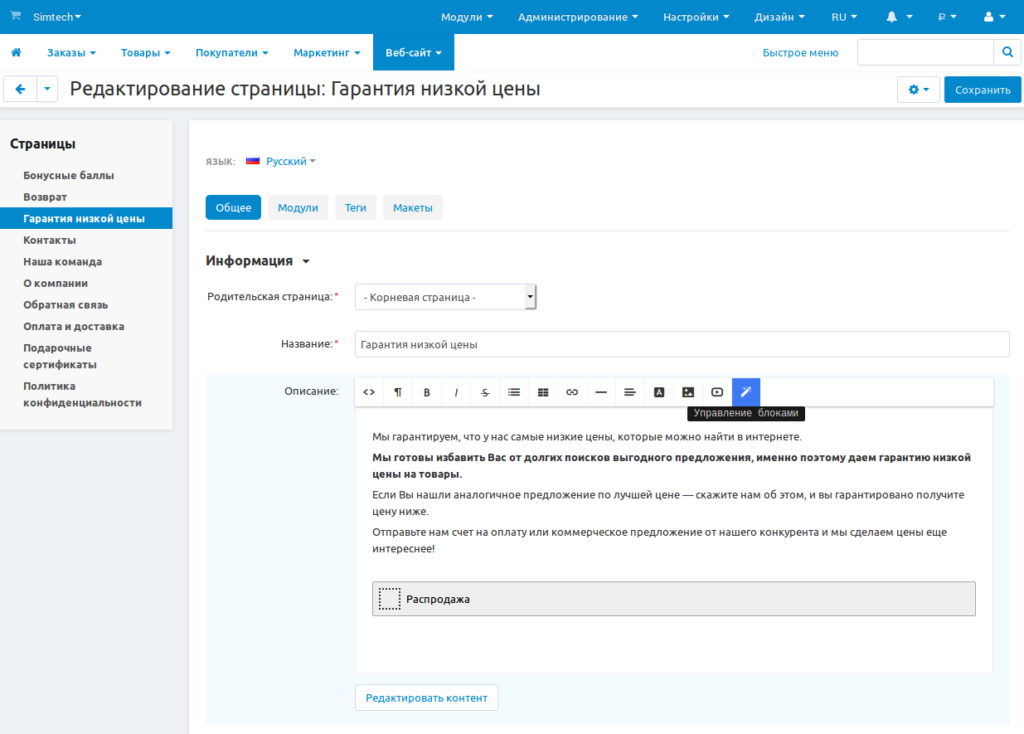This screenshot has width=1024, height=734.
Task: Open the Наша команда page
Action: click(x=63, y=261)
